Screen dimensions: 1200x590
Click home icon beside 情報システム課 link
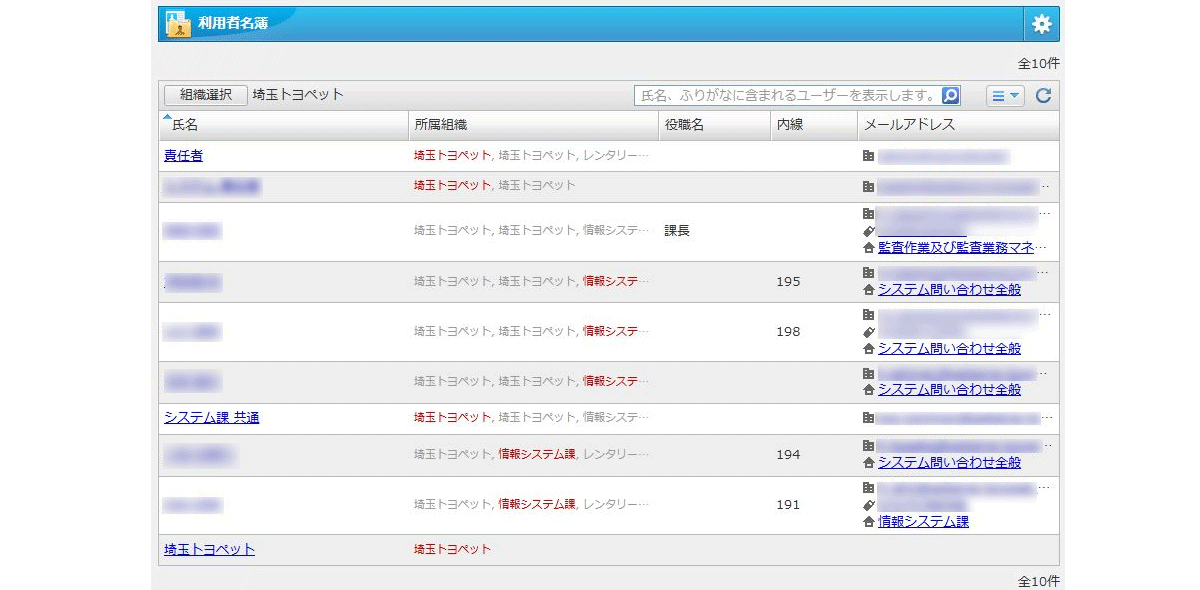coord(868,522)
